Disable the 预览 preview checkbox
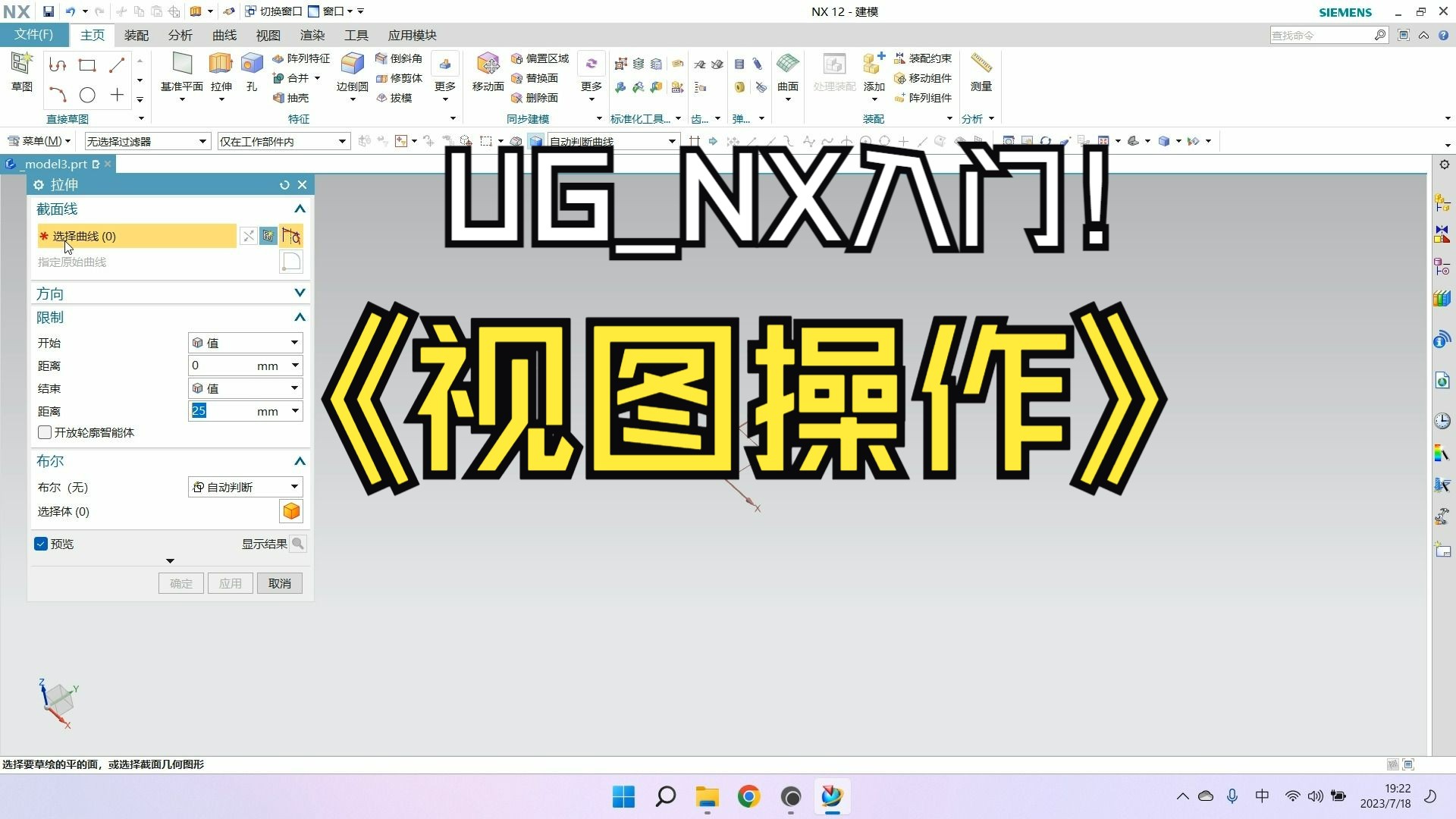Image resolution: width=1456 pixels, height=819 pixels. (41, 544)
